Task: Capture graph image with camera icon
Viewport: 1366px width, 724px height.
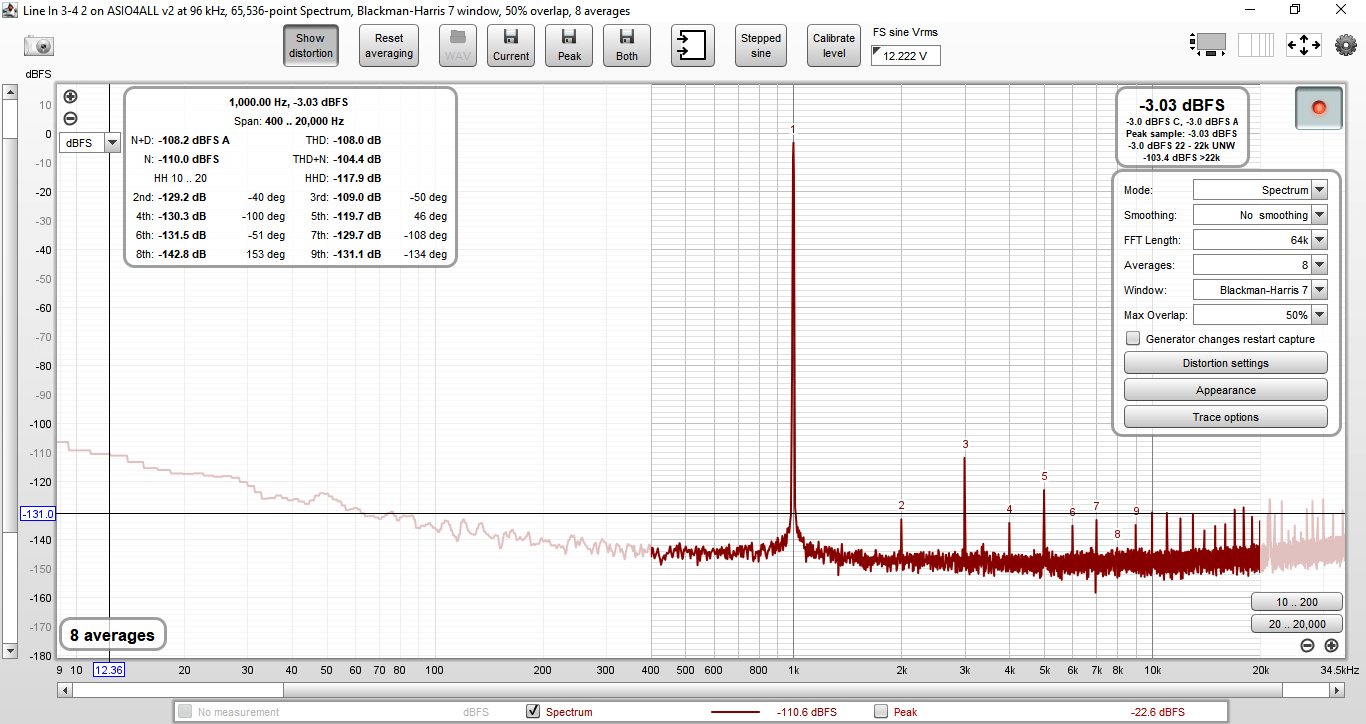Action: [x=39, y=46]
